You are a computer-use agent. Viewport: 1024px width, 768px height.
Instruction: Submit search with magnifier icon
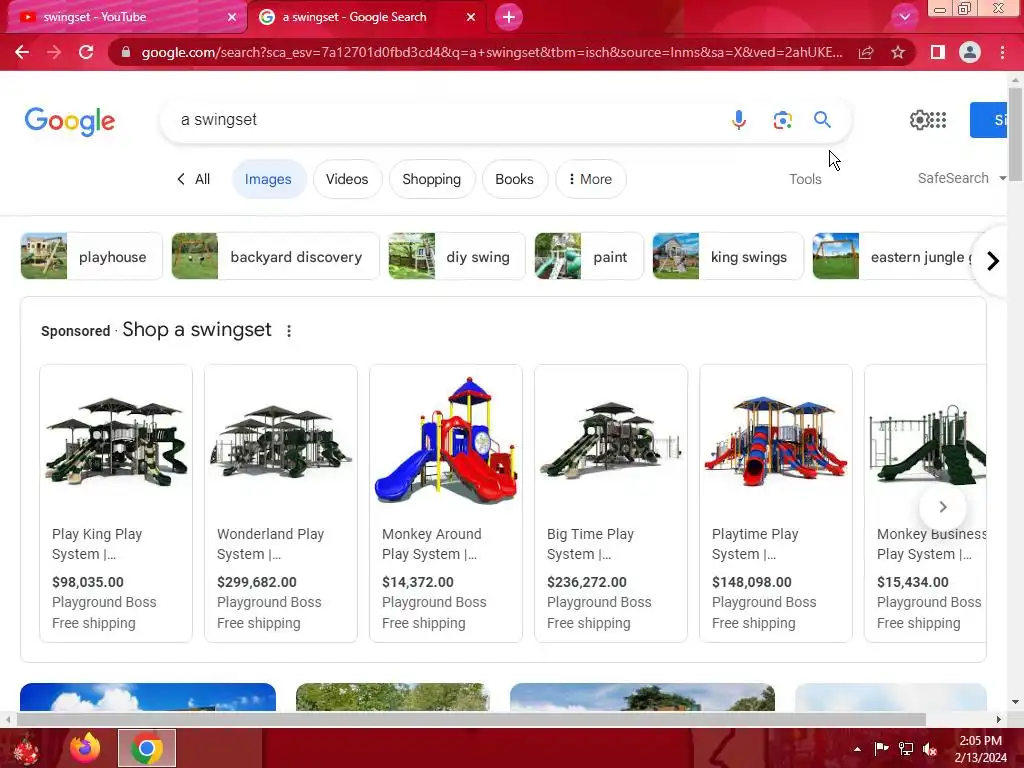click(x=822, y=120)
